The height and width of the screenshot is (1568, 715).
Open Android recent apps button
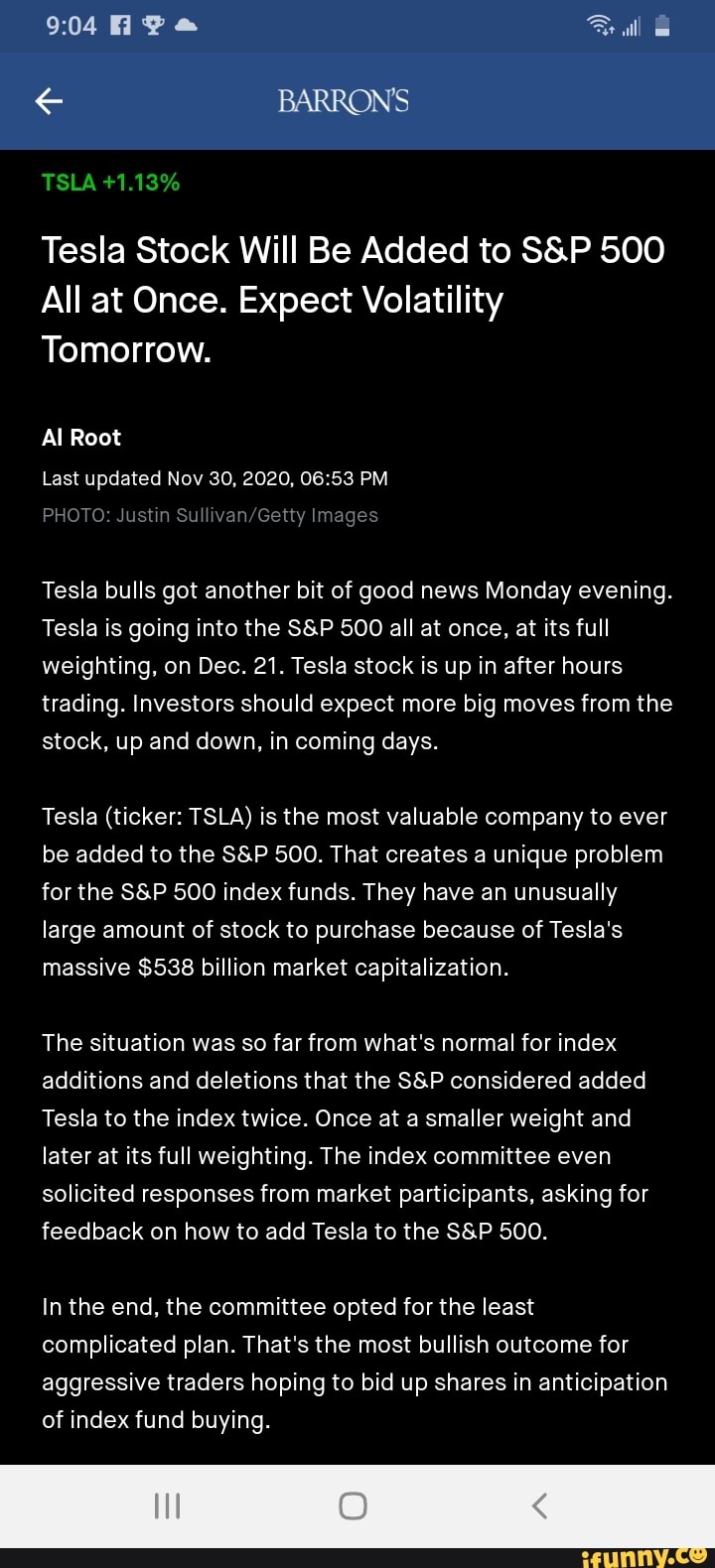coord(167,1506)
